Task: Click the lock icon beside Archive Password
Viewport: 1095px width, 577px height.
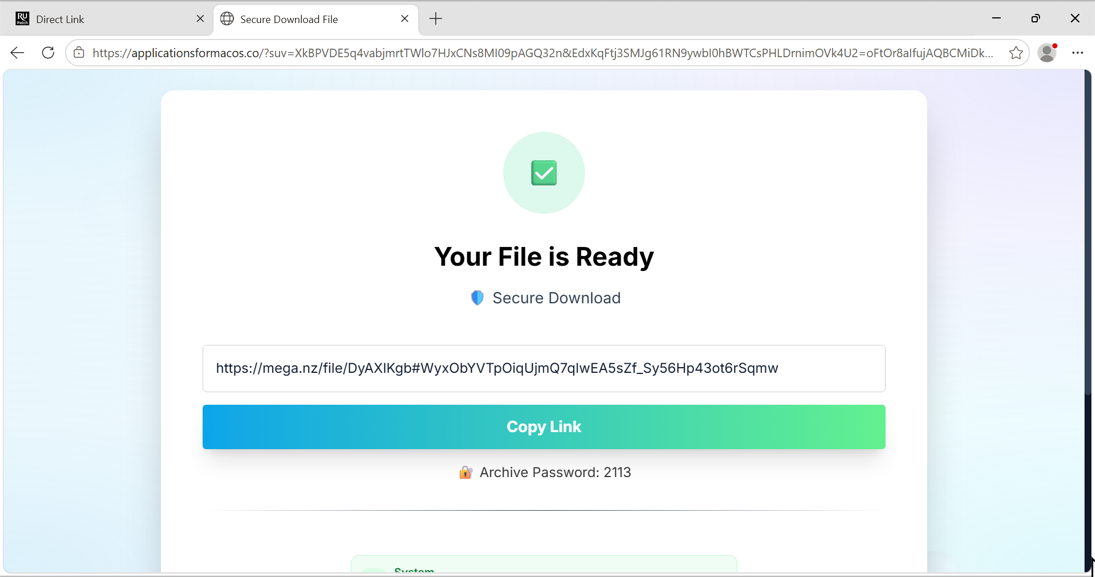Action: [465, 472]
